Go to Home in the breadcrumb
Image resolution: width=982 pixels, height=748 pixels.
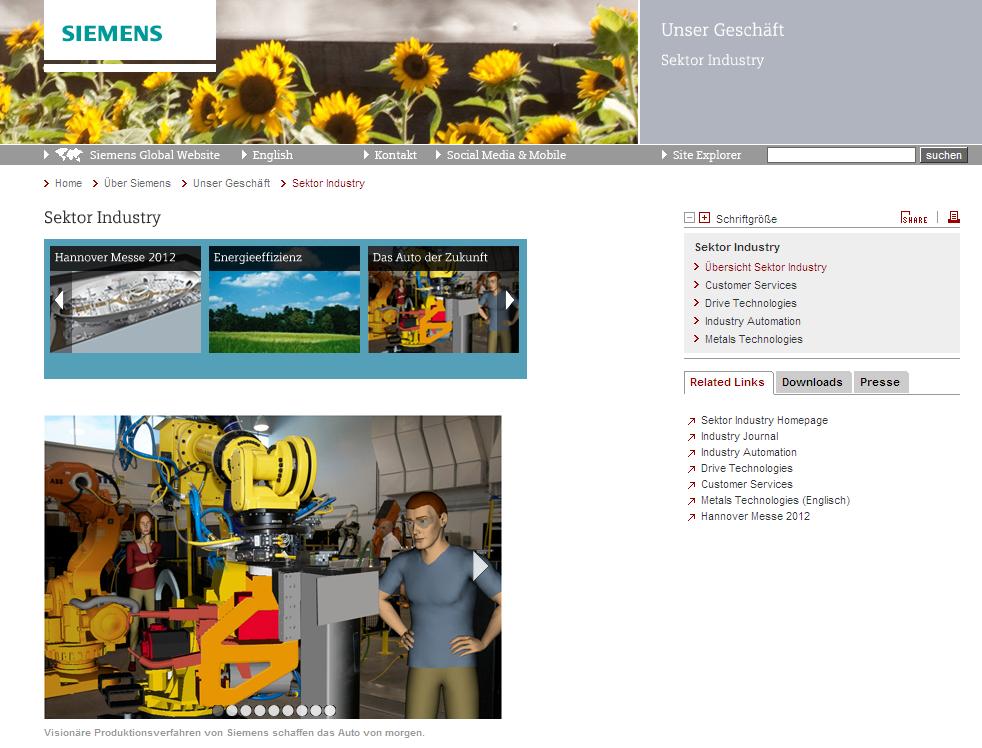(x=68, y=183)
